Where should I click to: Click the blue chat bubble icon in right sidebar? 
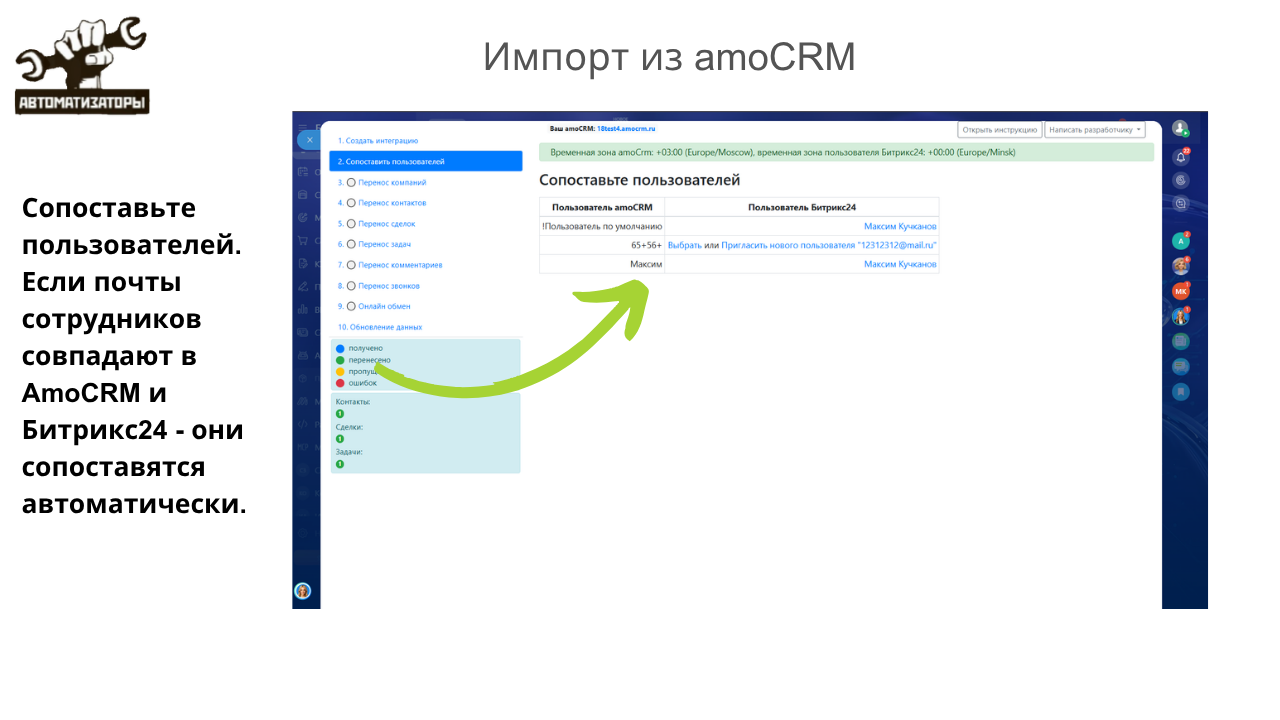coord(1181,367)
